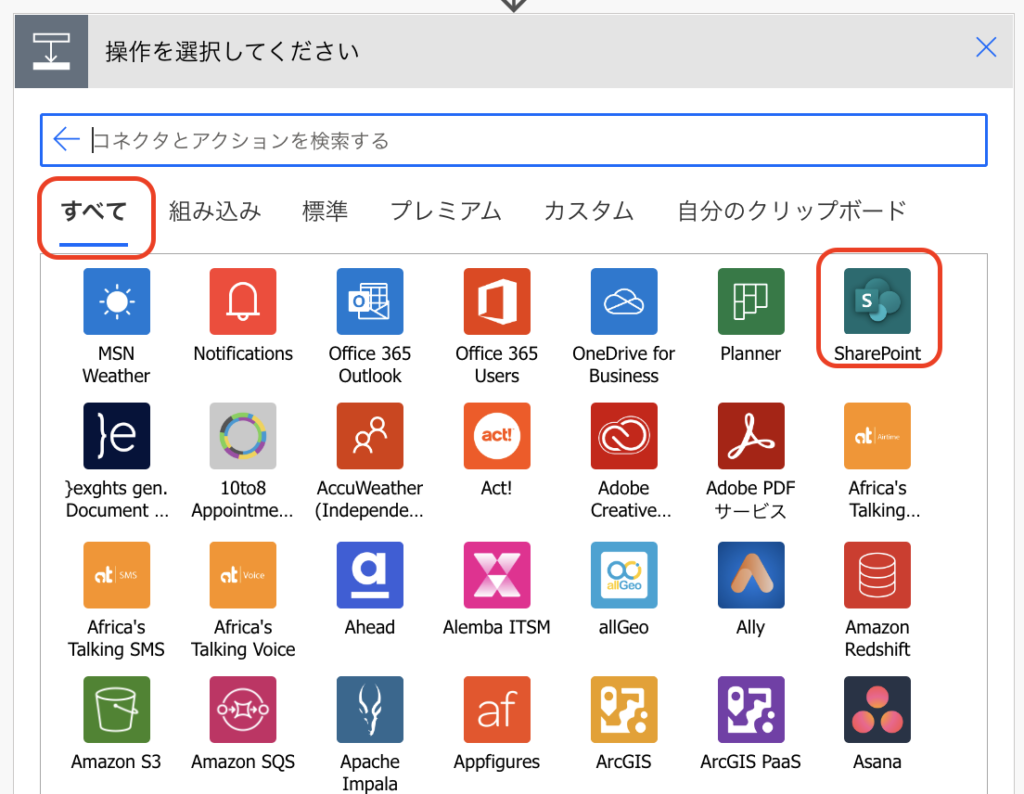Switch to the 組み込み tab
1024x794 pixels.
(215, 212)
